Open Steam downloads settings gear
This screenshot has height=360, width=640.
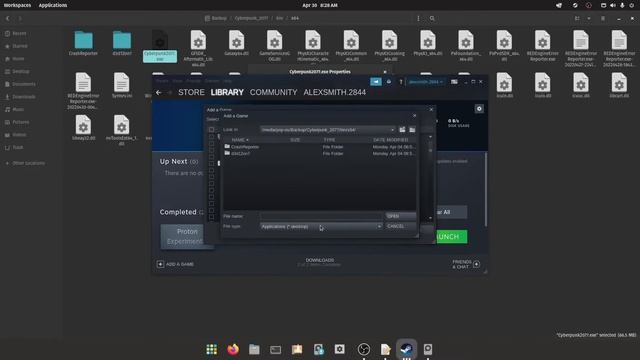point(479,109)
